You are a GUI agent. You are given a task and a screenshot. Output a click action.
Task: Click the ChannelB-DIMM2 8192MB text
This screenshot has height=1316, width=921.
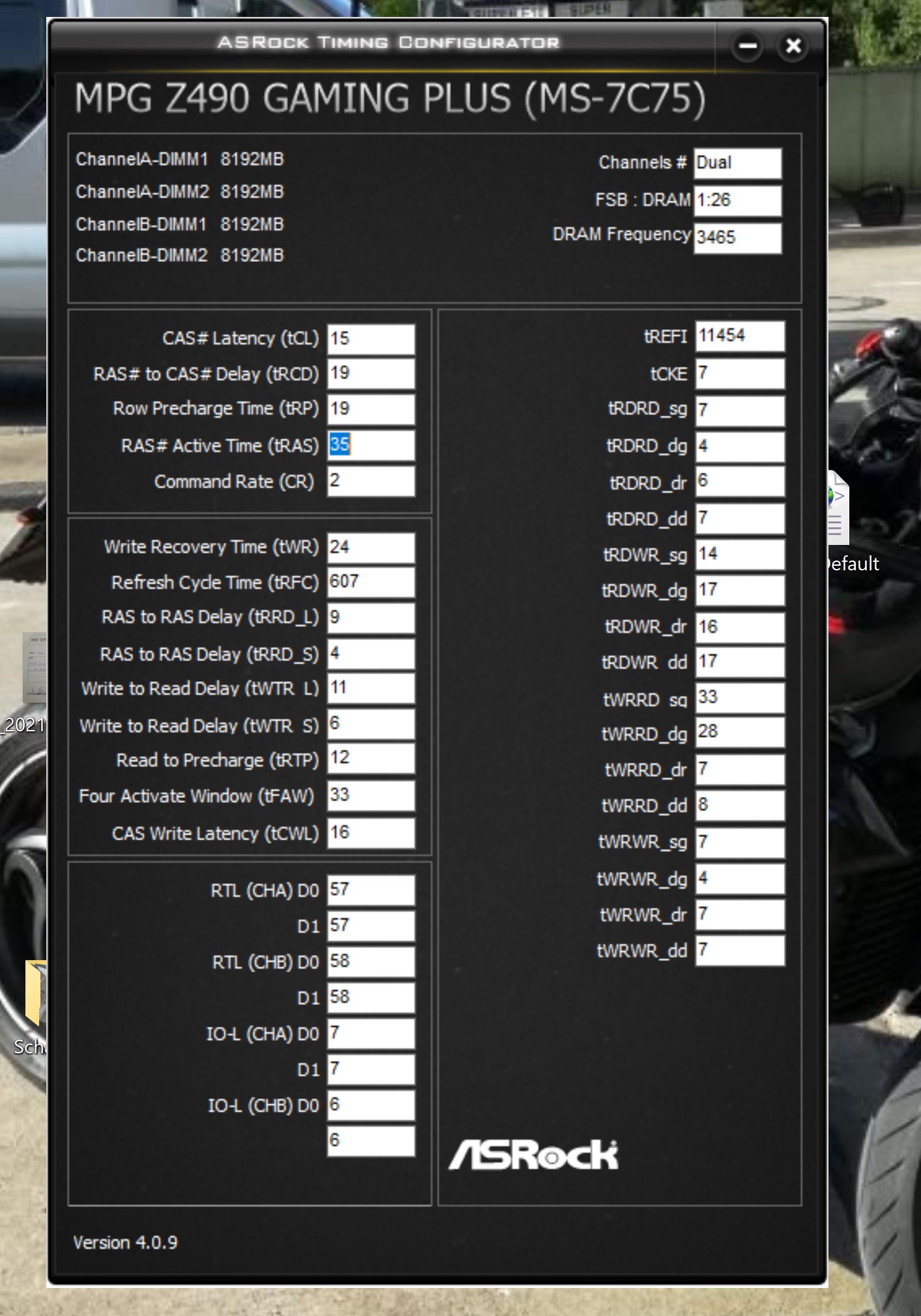(x=180, y=255)
